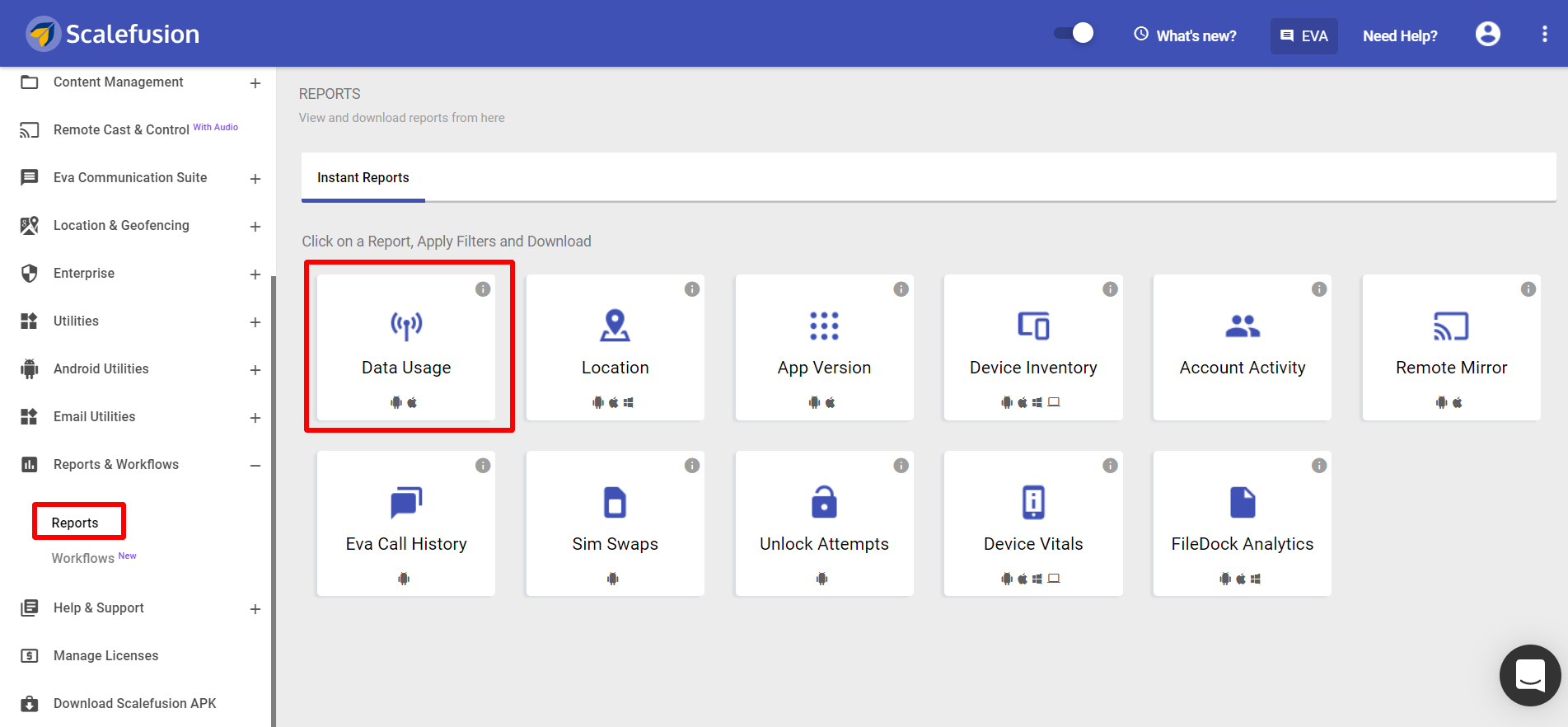This screenshot has height=727, width=1568.
Task: Expand Help & Support section
Action: pos(255,609)
